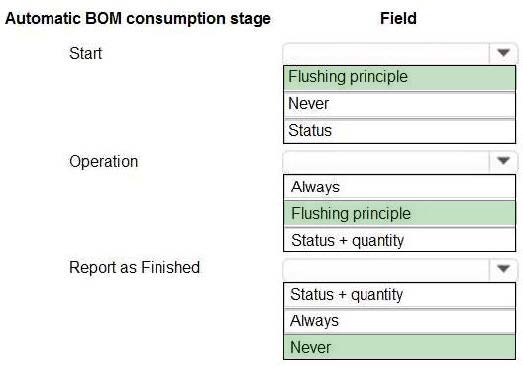
Task: Choose Never in the Start list
Action: click(x=399, y=104)
